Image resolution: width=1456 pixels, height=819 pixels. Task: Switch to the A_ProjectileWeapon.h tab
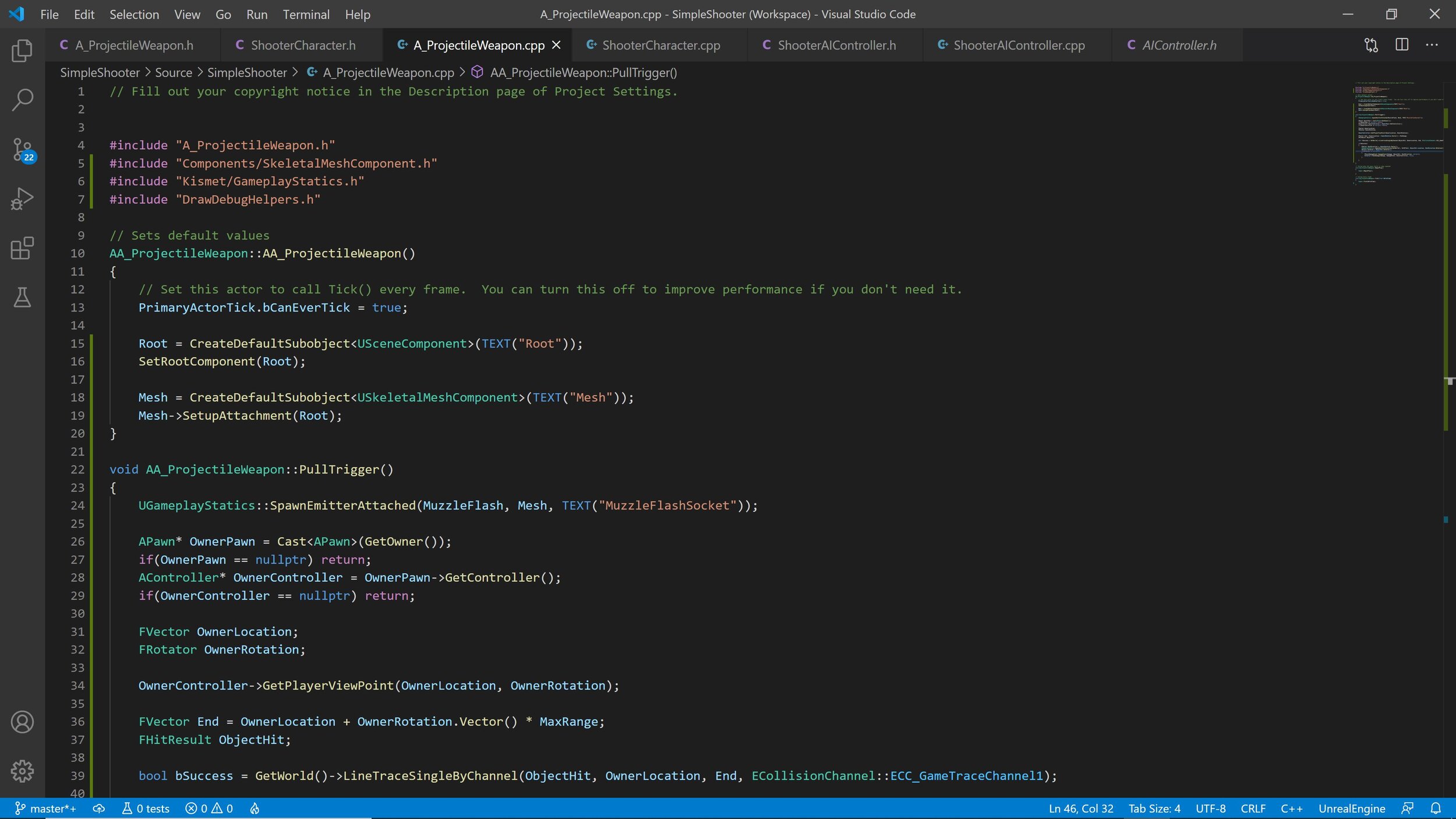[x=134, y=45]
